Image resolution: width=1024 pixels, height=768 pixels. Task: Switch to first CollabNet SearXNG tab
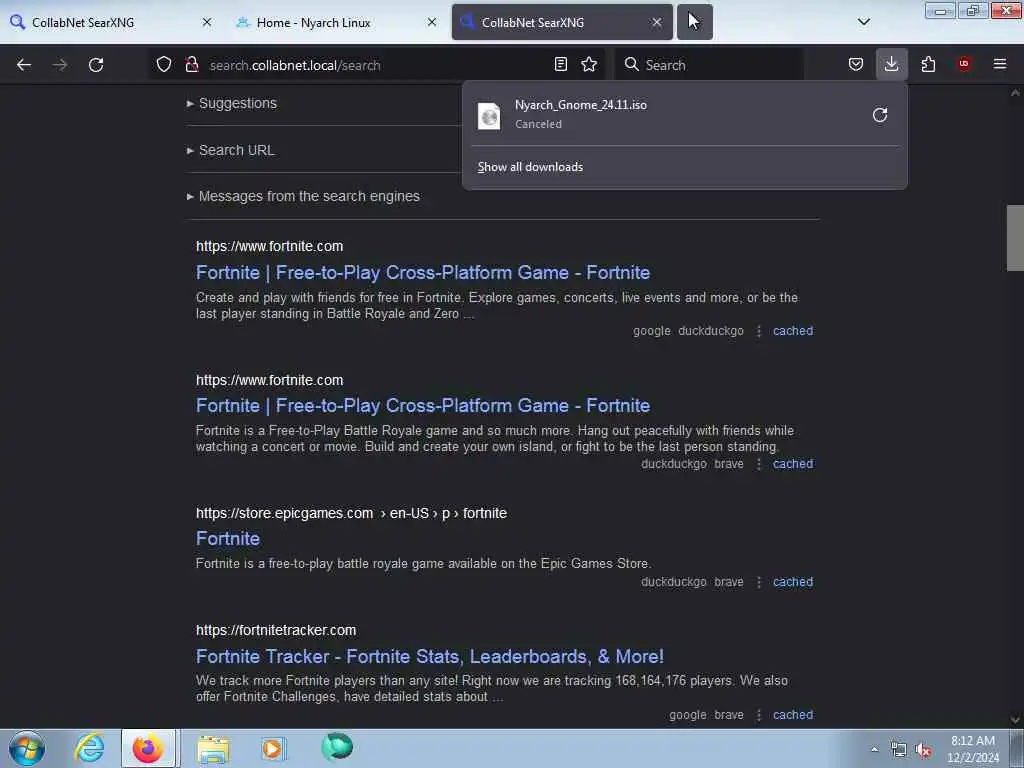tap(111, 22)
